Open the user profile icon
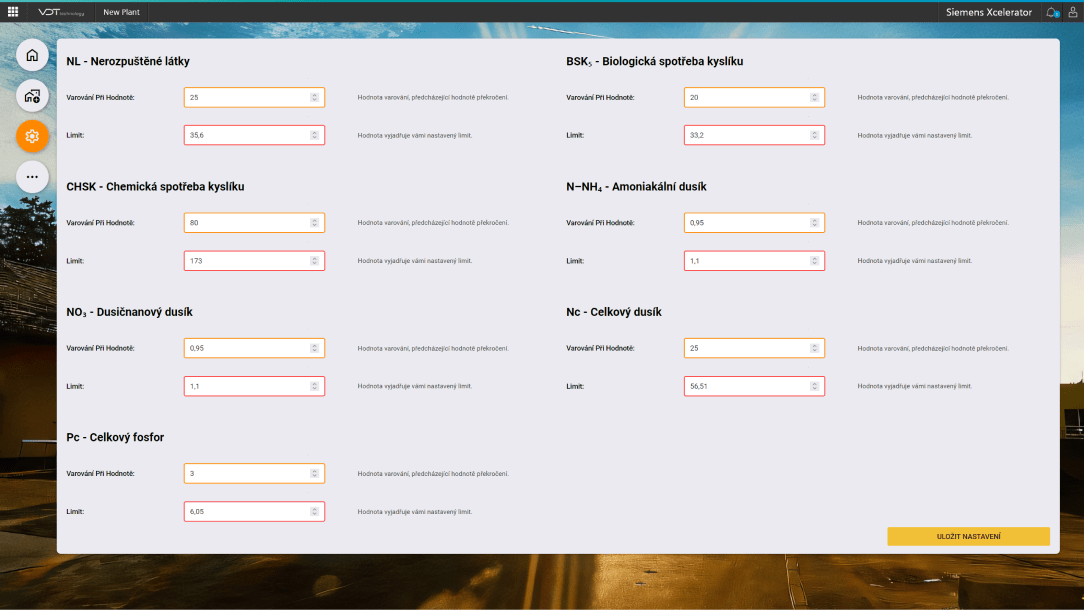This screenshot has height=610, width=1084. tap(1072, 12)
